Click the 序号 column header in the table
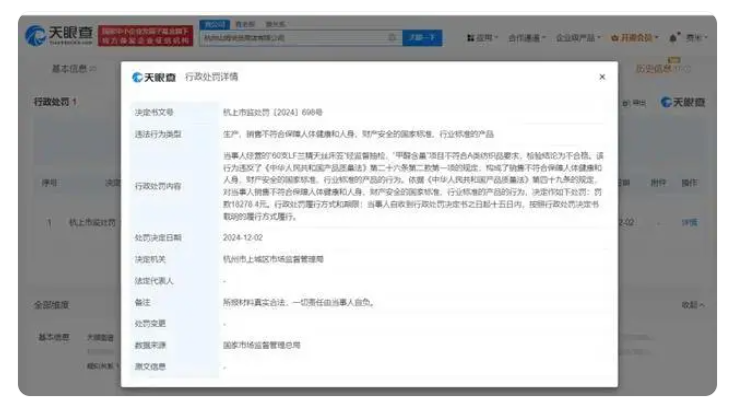Screen dimensions: 736x414 49,183
